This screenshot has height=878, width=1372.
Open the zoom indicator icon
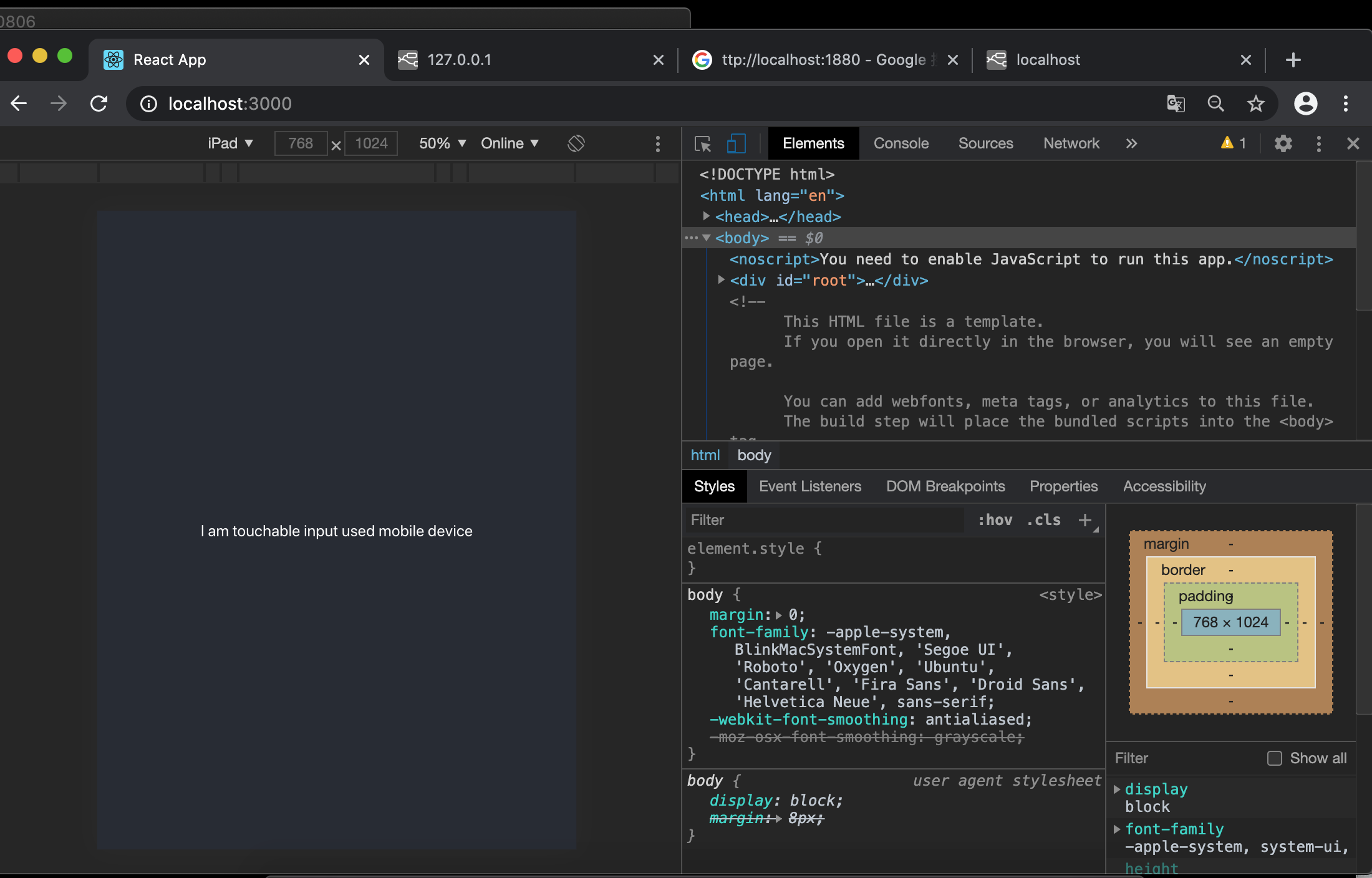1215,104
